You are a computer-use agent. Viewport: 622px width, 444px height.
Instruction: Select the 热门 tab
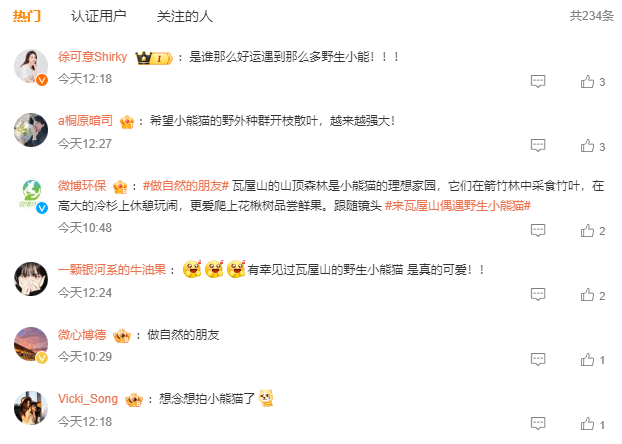[27, 16]
